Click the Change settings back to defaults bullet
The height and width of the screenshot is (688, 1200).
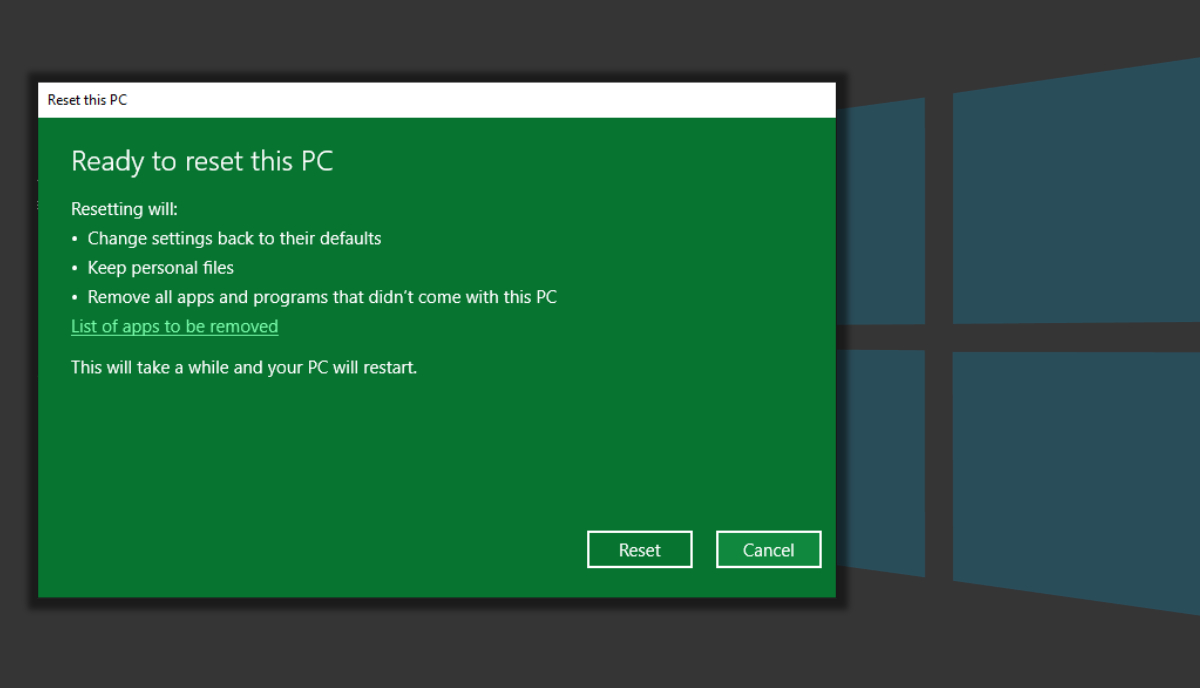pyautogui.click(x=234, y=238)
